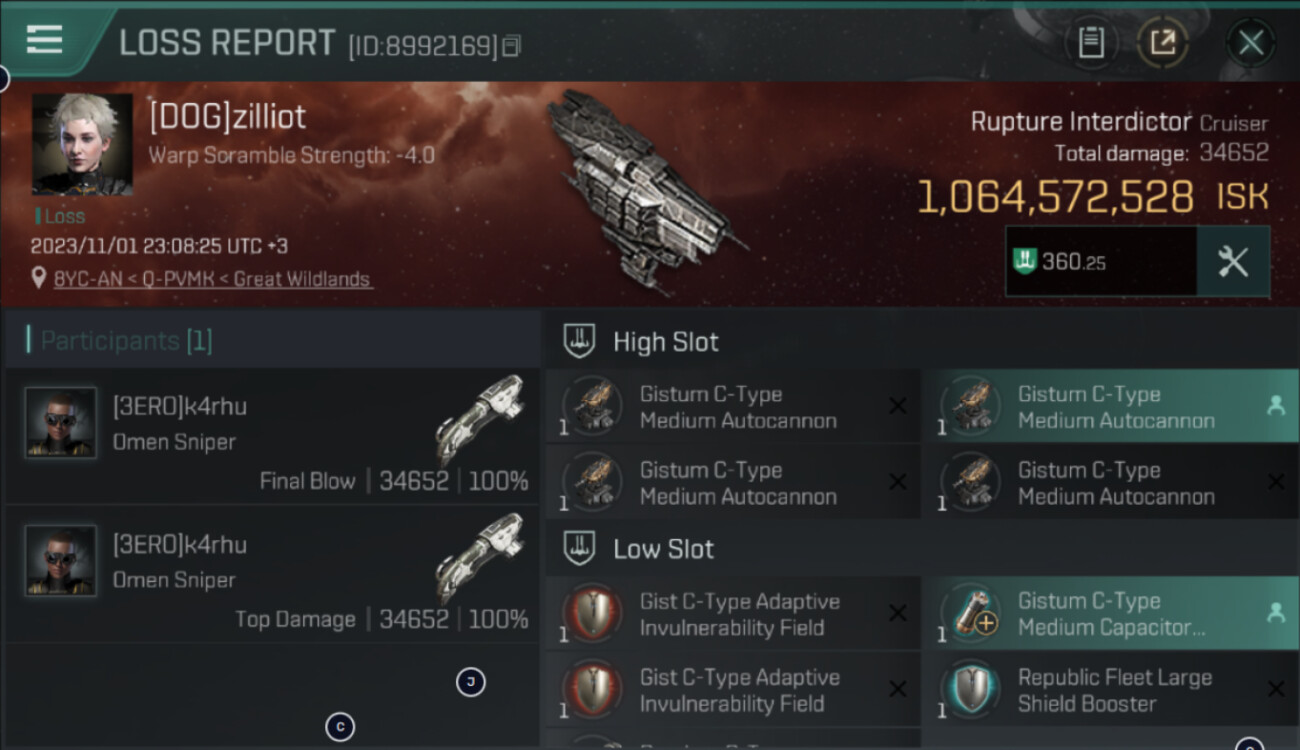Share the loss report externally
Viewport: 1300px width, 750px height.
click(x=1162, y=43)
